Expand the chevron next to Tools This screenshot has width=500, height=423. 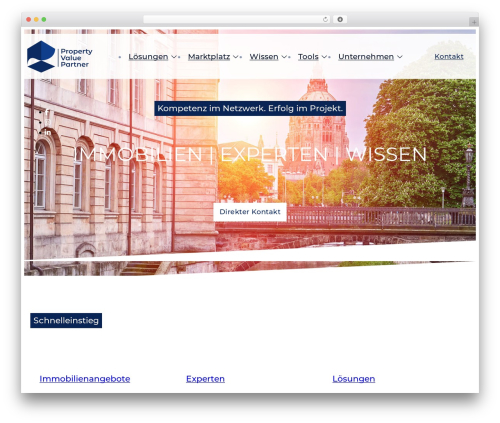click(x=324, y=57)
